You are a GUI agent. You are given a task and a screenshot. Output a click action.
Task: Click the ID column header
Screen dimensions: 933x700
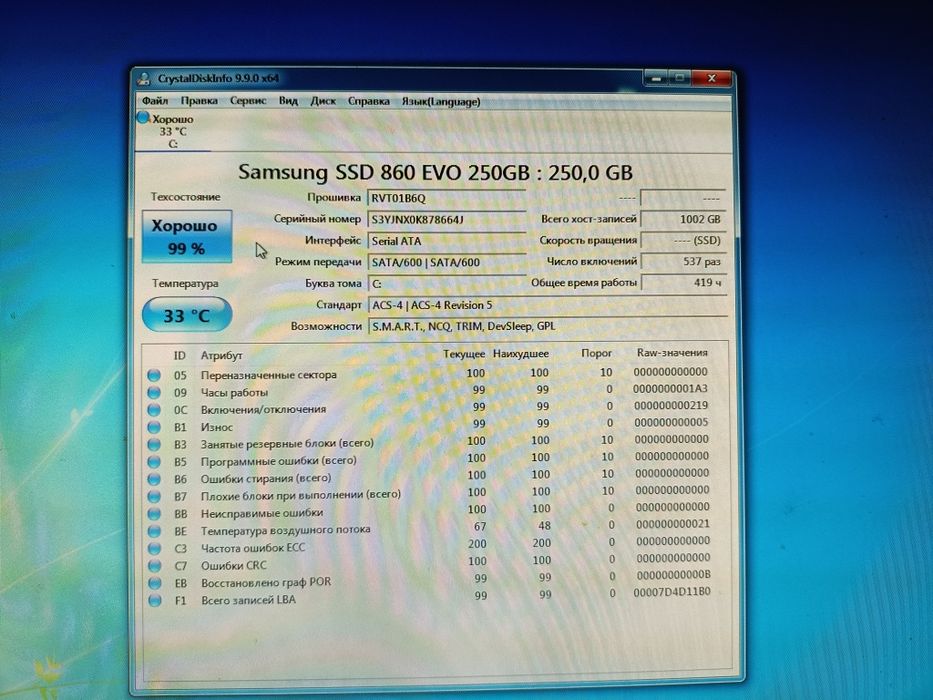pyautogui.click(x=180, y=355)
